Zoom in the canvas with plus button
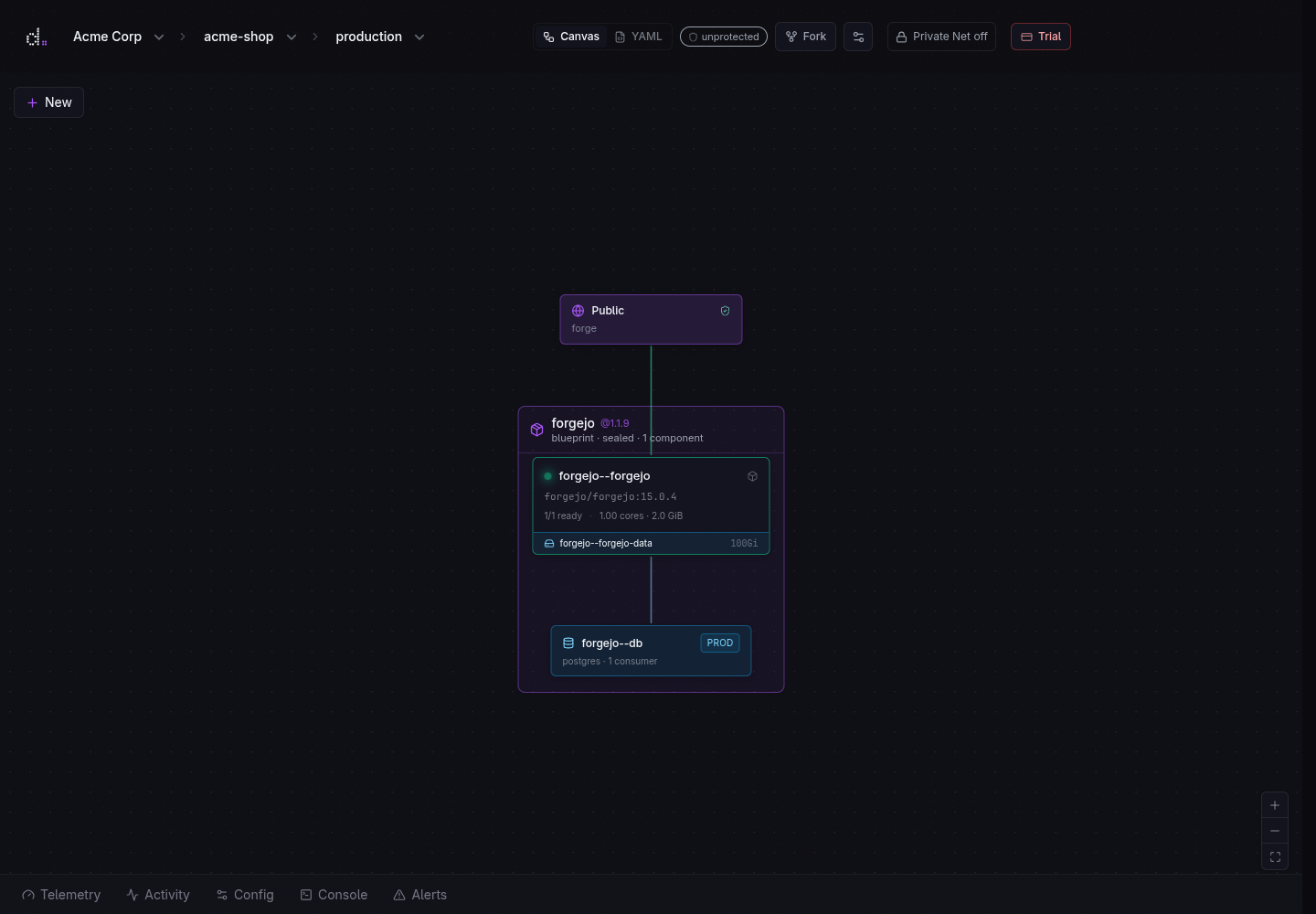The width and height of the screenshot is (1316, 914). coord(1275,805)
